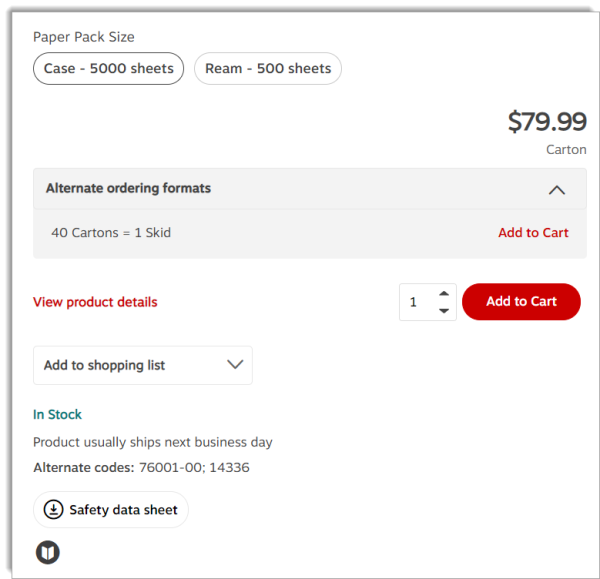Screen dimensions: 600x579
Task: Collapse the section using the up chevron
Action: 557,189
